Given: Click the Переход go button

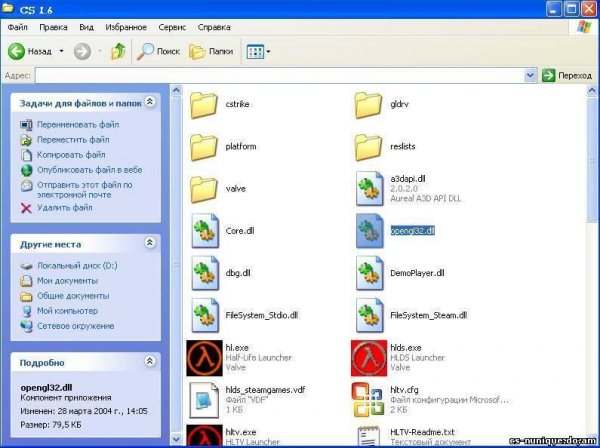Looking at the screenshot, I should [567, 75].
